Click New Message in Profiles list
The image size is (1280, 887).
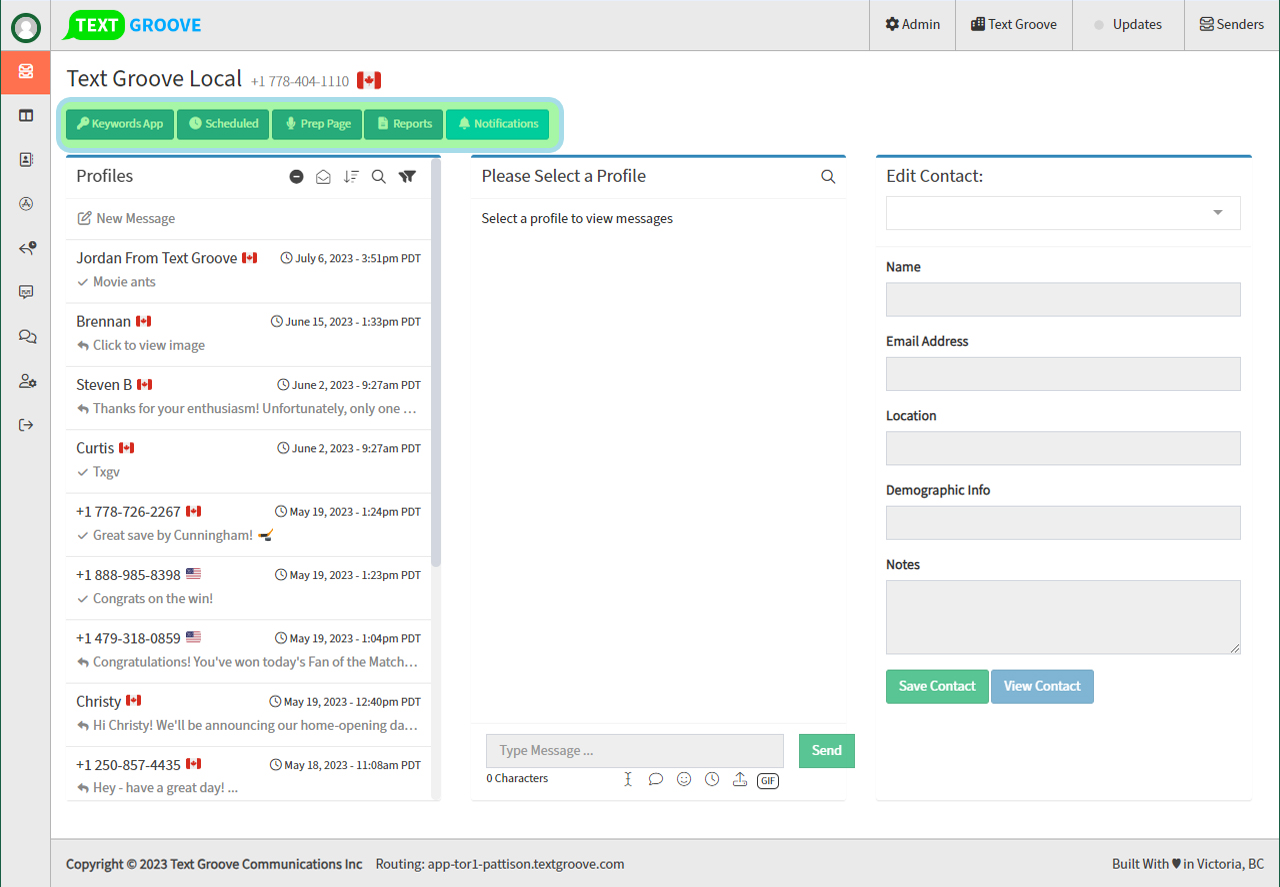(x=126, y=219)
